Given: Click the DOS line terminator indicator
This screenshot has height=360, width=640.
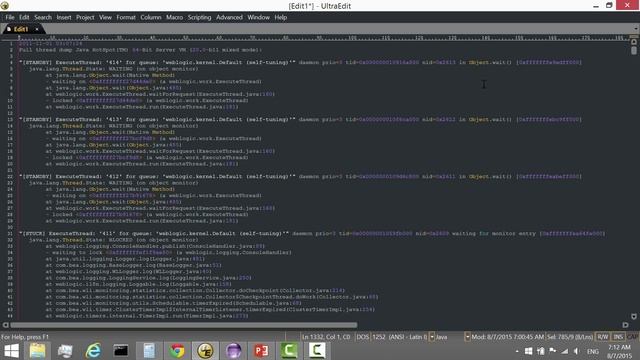Looking at the screenshot, I should 362,337.
